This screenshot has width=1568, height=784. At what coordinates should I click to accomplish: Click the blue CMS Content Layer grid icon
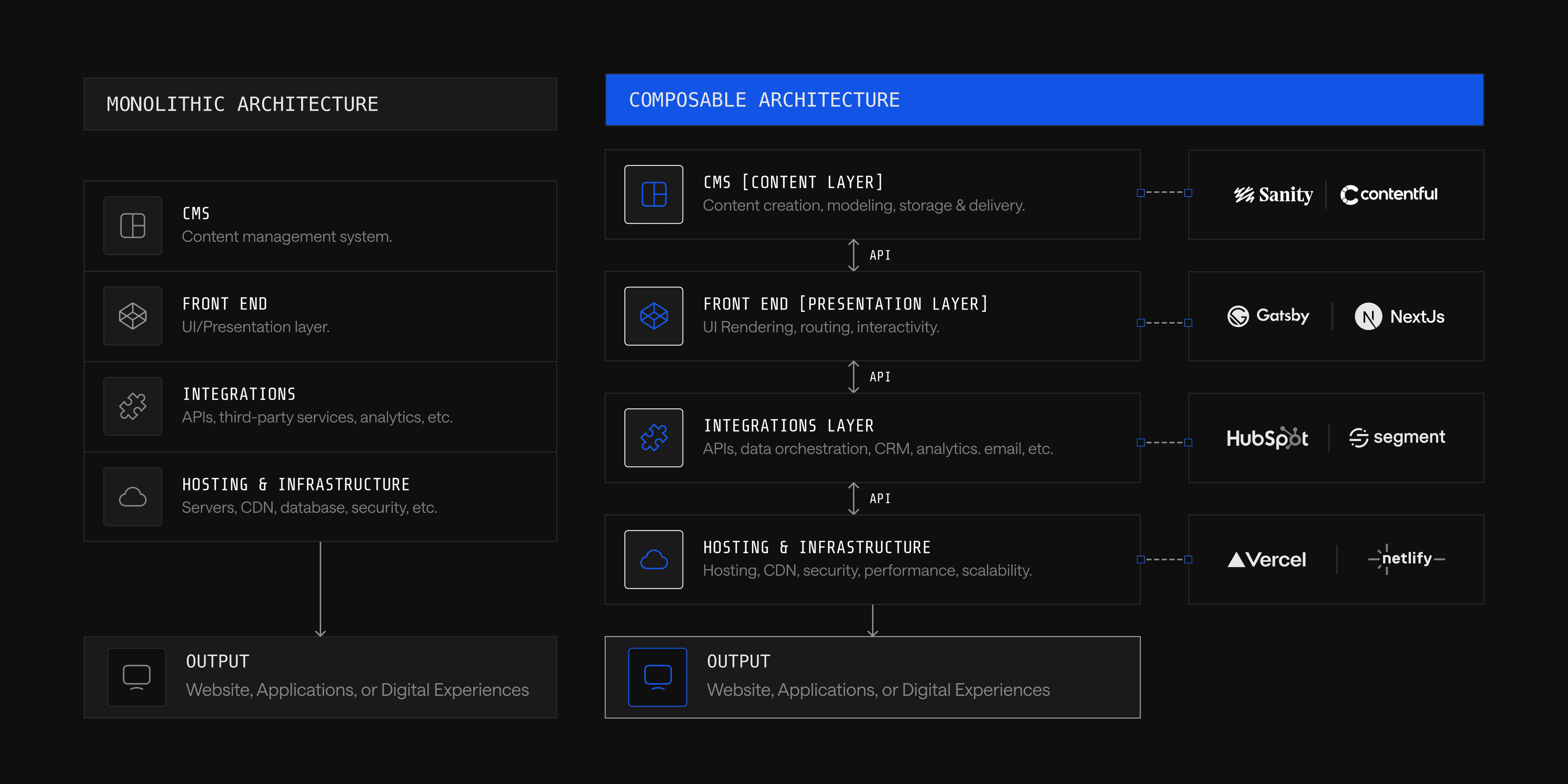point(654,194)
